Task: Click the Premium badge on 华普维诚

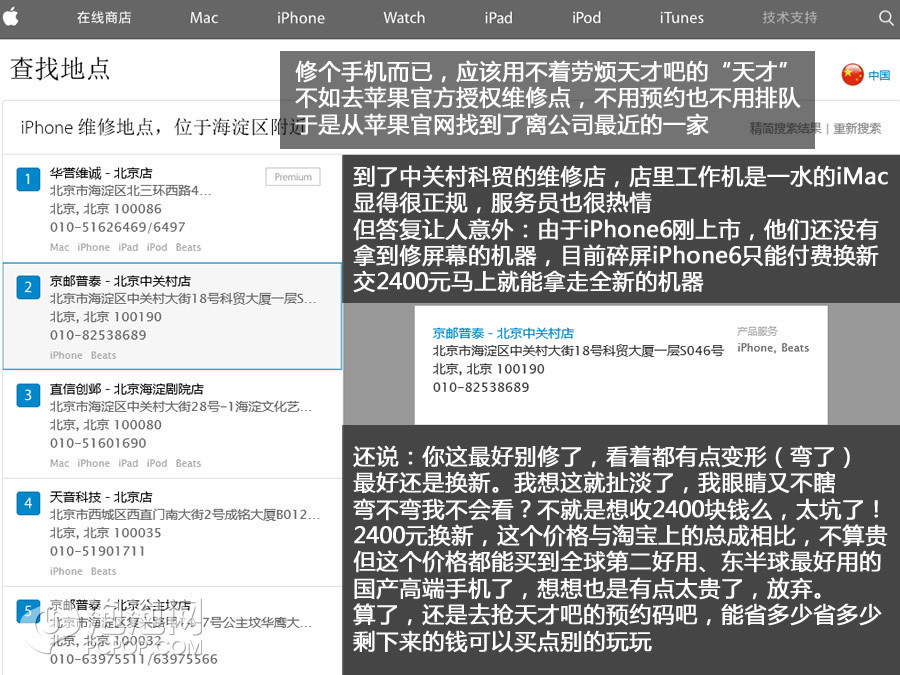Action: pos(293,177)
